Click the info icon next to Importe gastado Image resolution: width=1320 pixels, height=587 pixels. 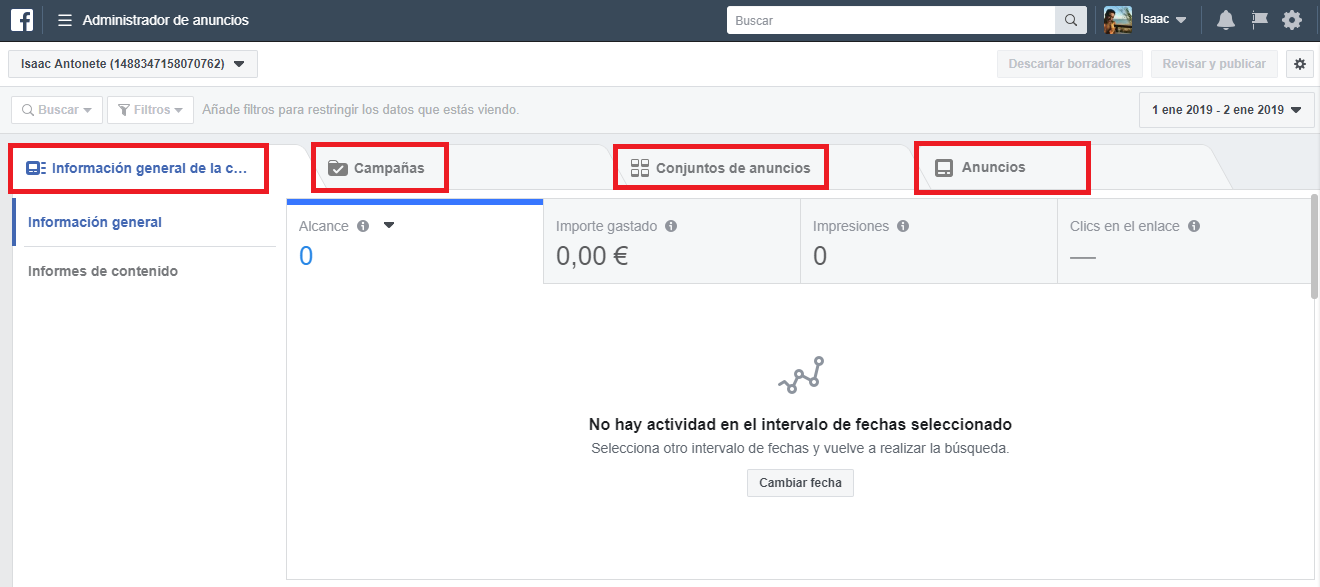coord(671,226)
